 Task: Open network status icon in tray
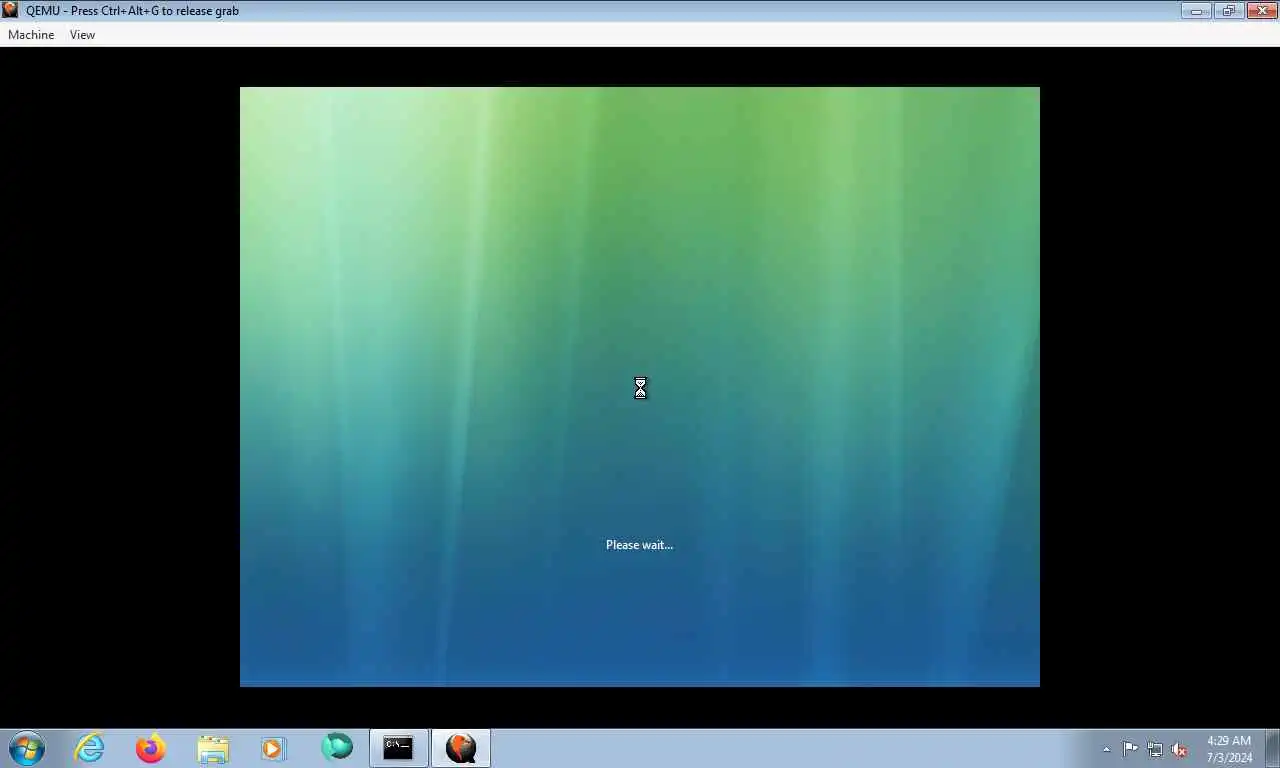1155,749
